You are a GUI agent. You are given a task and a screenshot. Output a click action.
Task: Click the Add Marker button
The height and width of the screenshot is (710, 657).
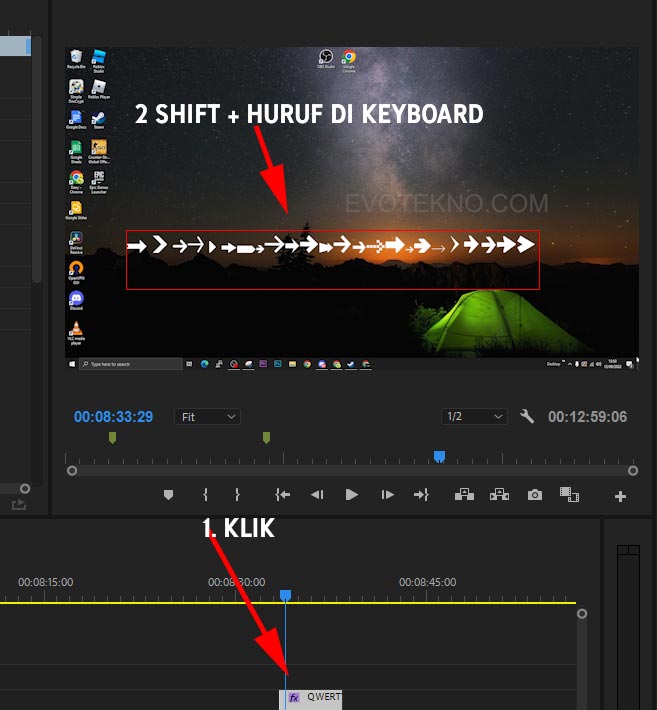click(168, 494)
